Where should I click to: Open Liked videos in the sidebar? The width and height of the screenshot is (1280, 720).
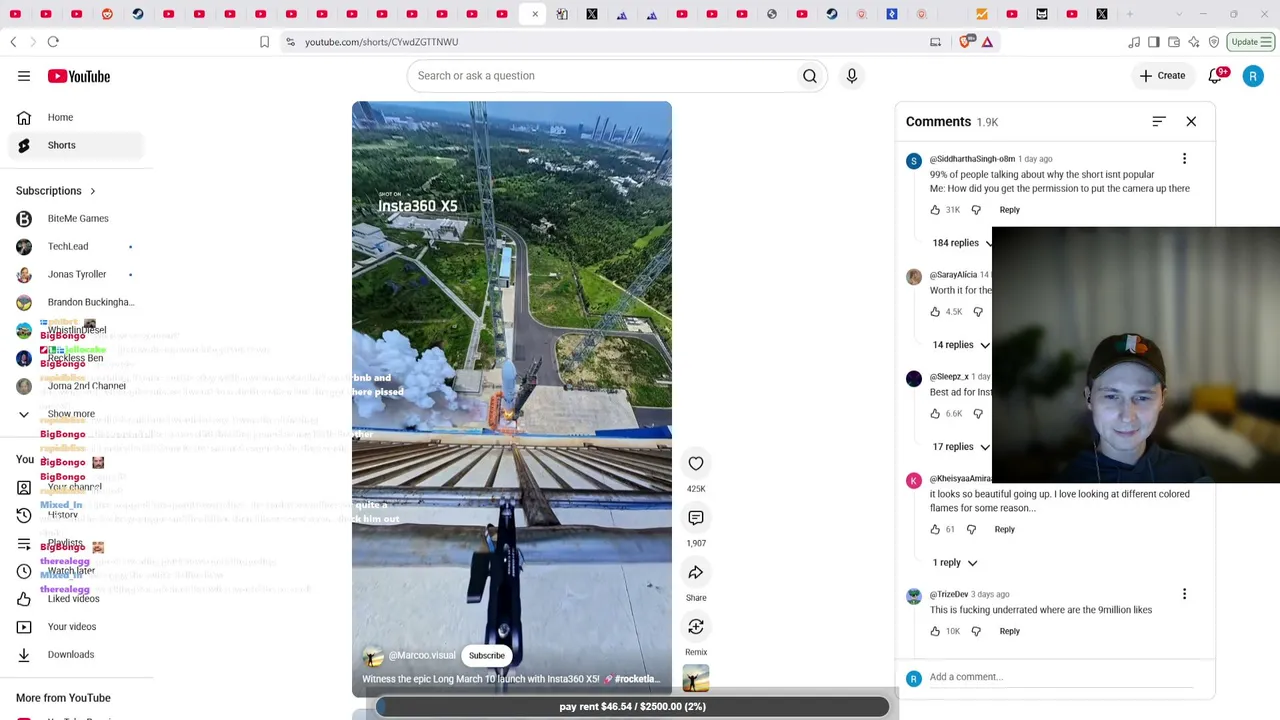click(x=77, y=599)
